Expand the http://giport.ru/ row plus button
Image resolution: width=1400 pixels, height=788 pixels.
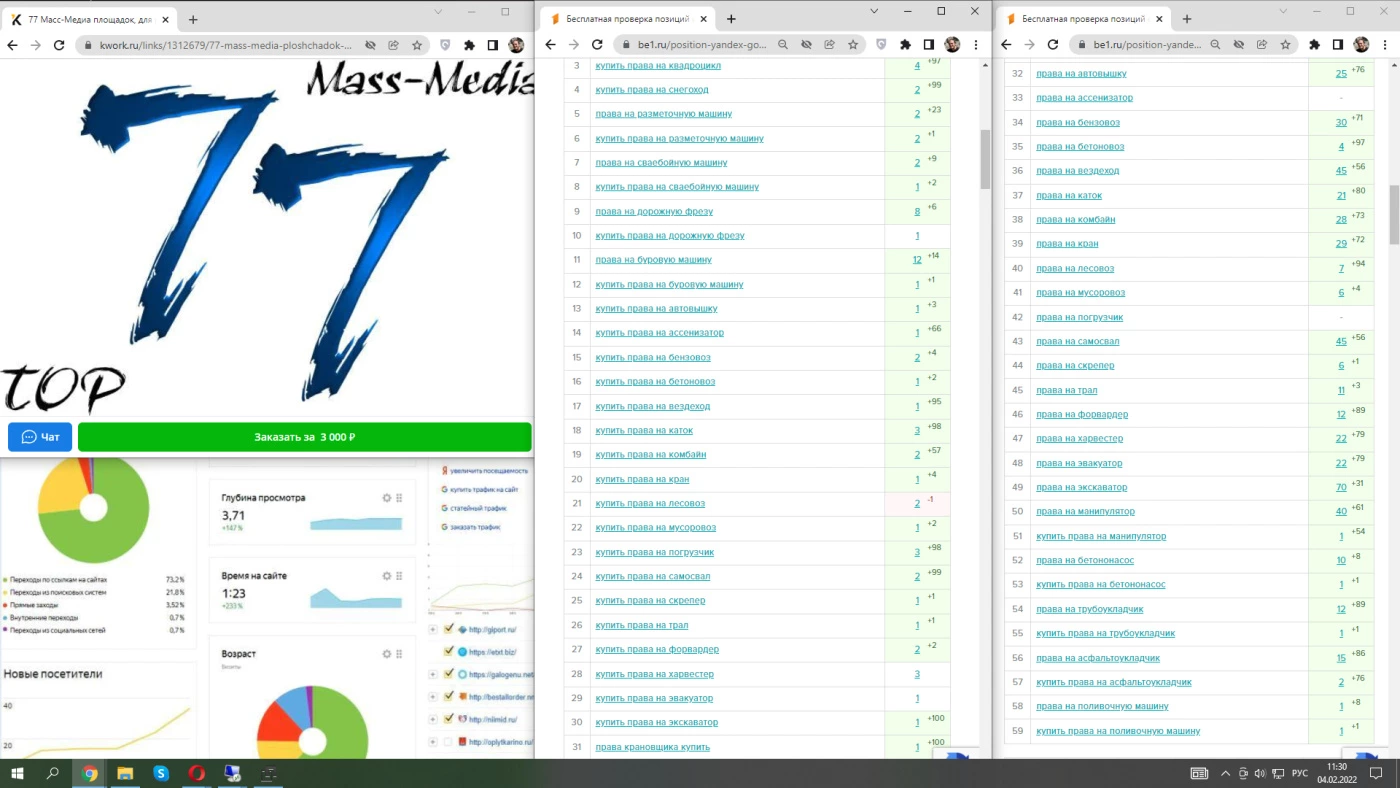[433, 630]
